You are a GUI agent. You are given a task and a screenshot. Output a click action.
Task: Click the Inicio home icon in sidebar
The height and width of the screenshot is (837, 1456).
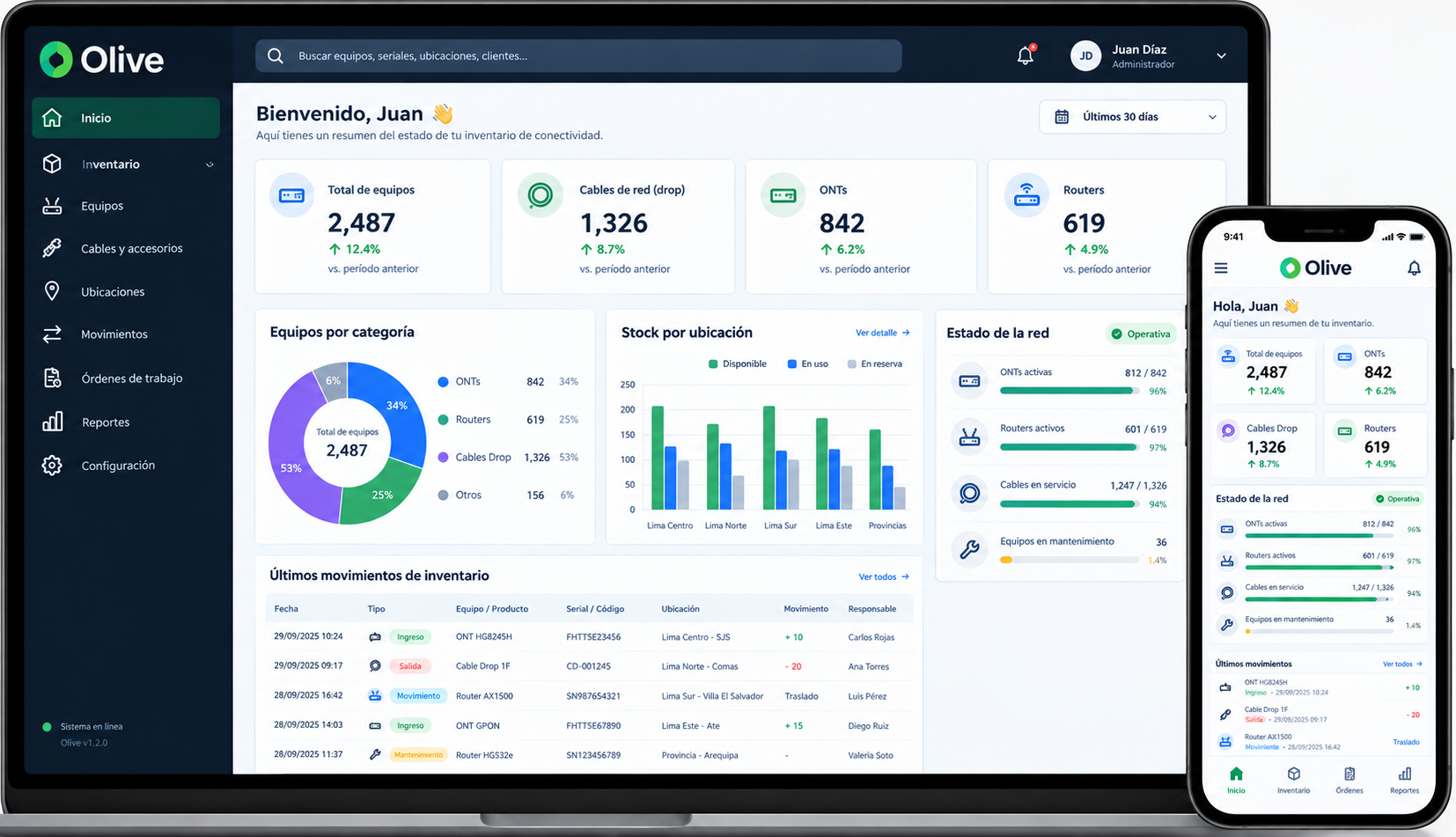pyautogui.click(x=52, y=117)
